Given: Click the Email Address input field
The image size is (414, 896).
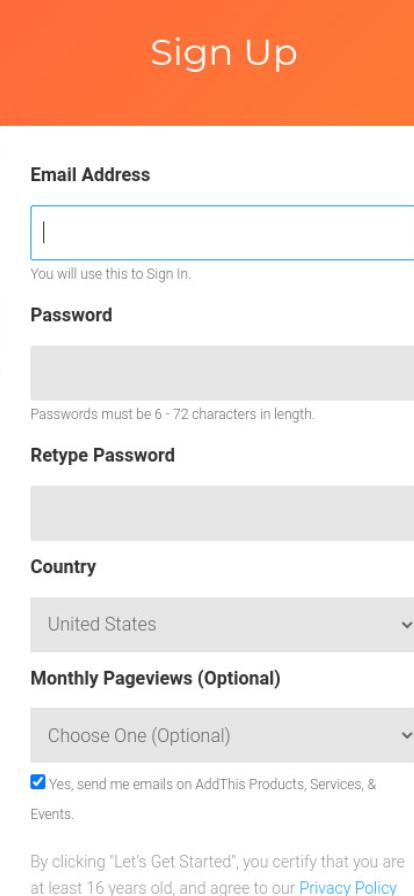Looking at the screenshot, I should pos(222,233).
